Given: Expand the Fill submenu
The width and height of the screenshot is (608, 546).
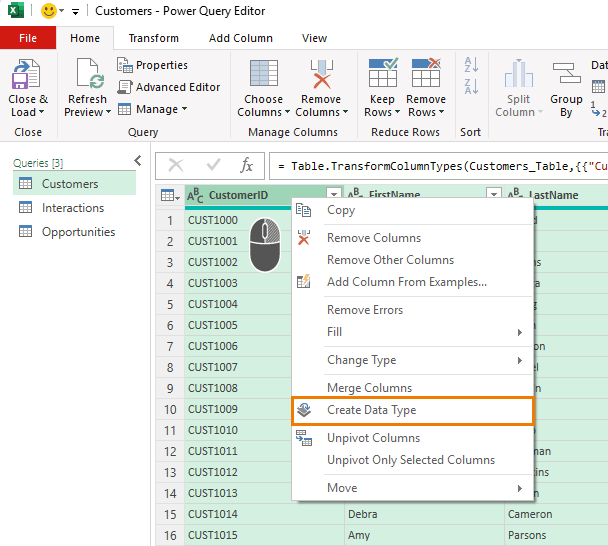Looking at the screenshot, I should 520,332.
